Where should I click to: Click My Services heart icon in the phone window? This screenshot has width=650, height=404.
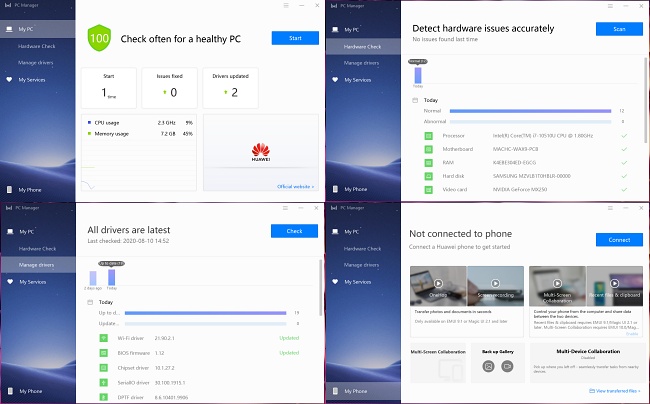point(335,282)
